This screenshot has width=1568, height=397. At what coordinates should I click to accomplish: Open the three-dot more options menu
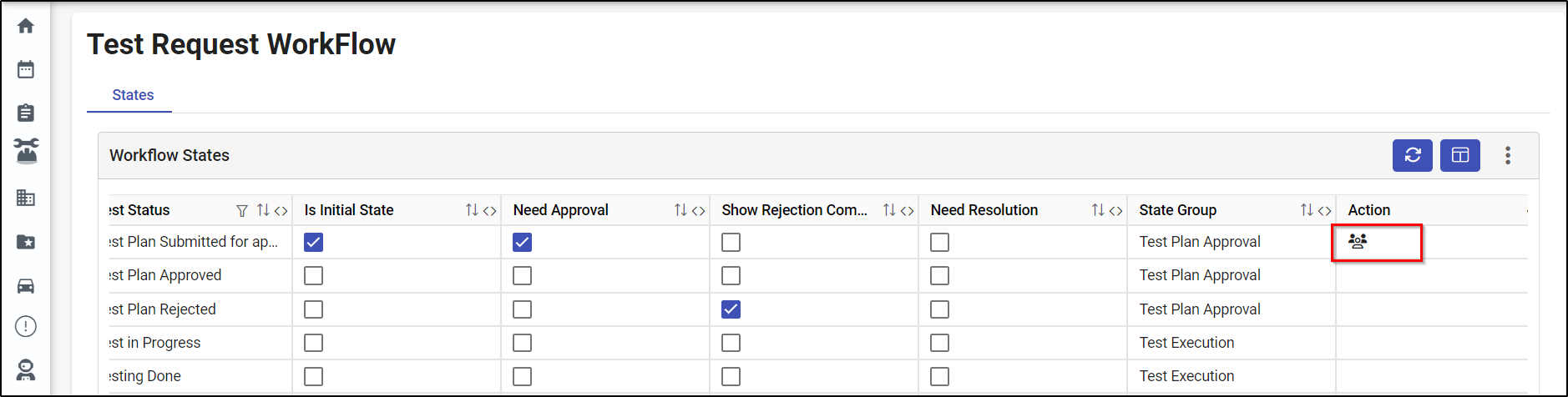(1508, 155)
